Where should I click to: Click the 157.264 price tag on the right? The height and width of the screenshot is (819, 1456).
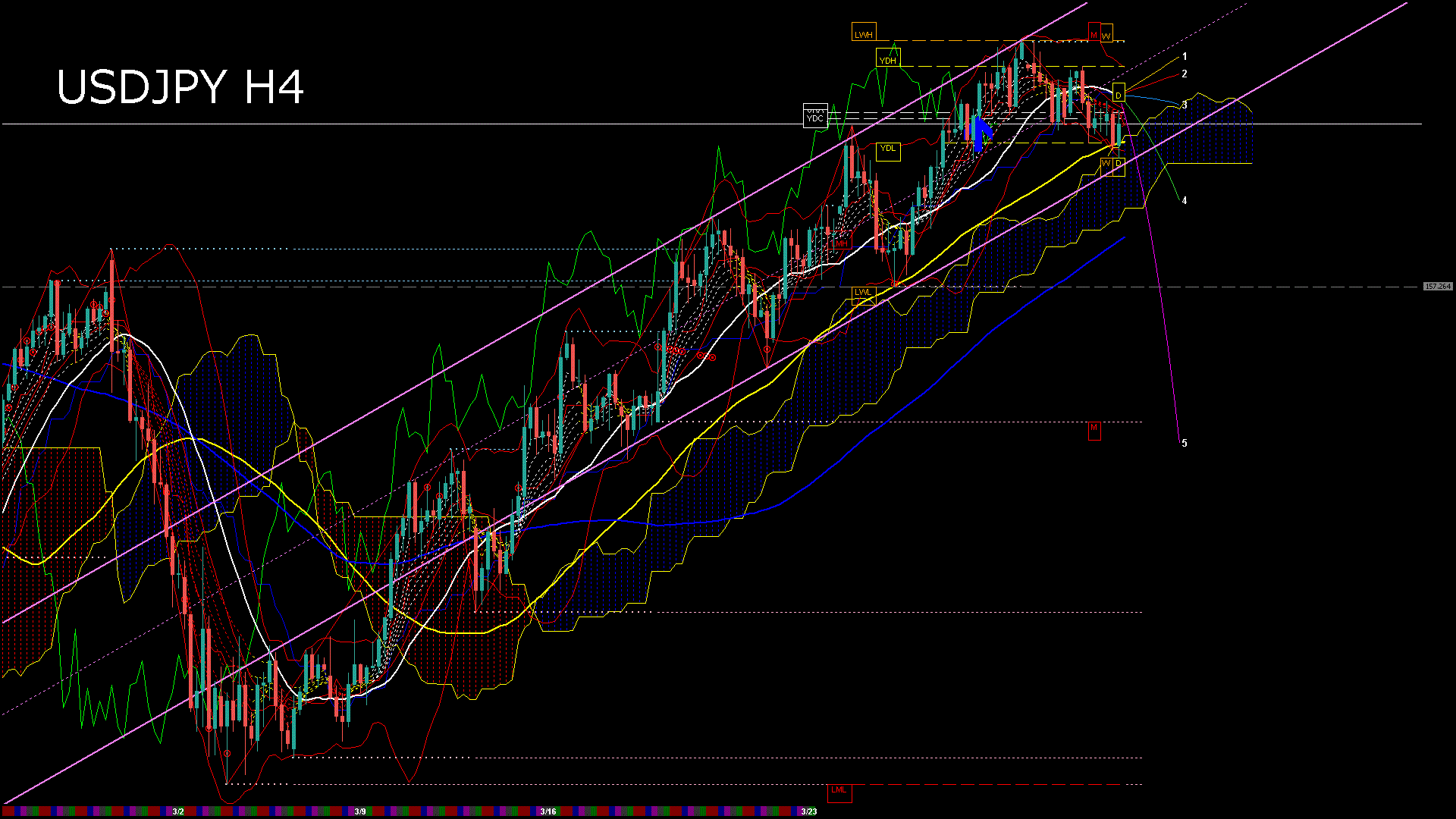click(x=1437, y=287)
